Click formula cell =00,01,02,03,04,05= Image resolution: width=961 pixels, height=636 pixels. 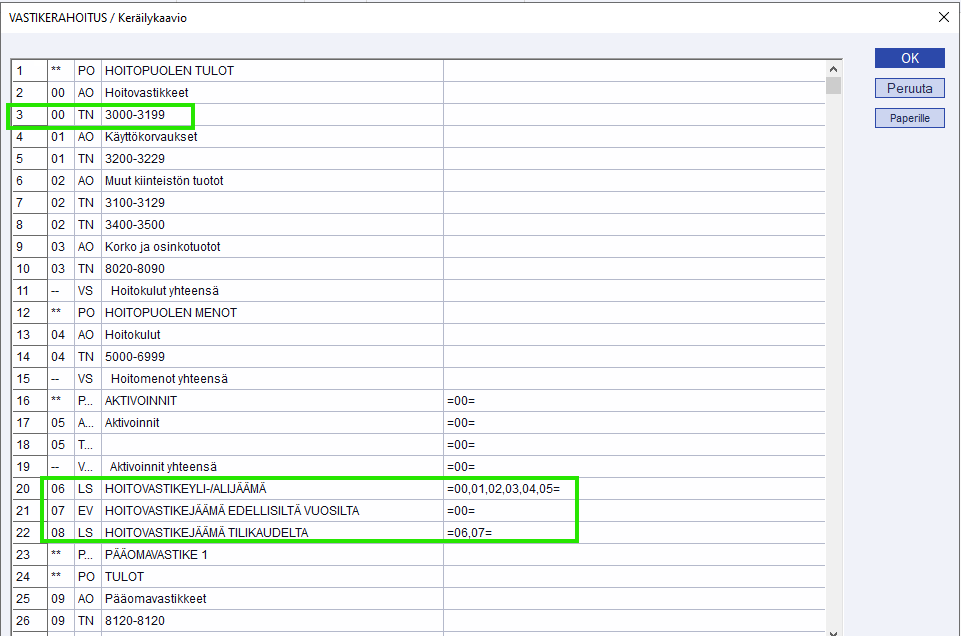tap(511, 489)
